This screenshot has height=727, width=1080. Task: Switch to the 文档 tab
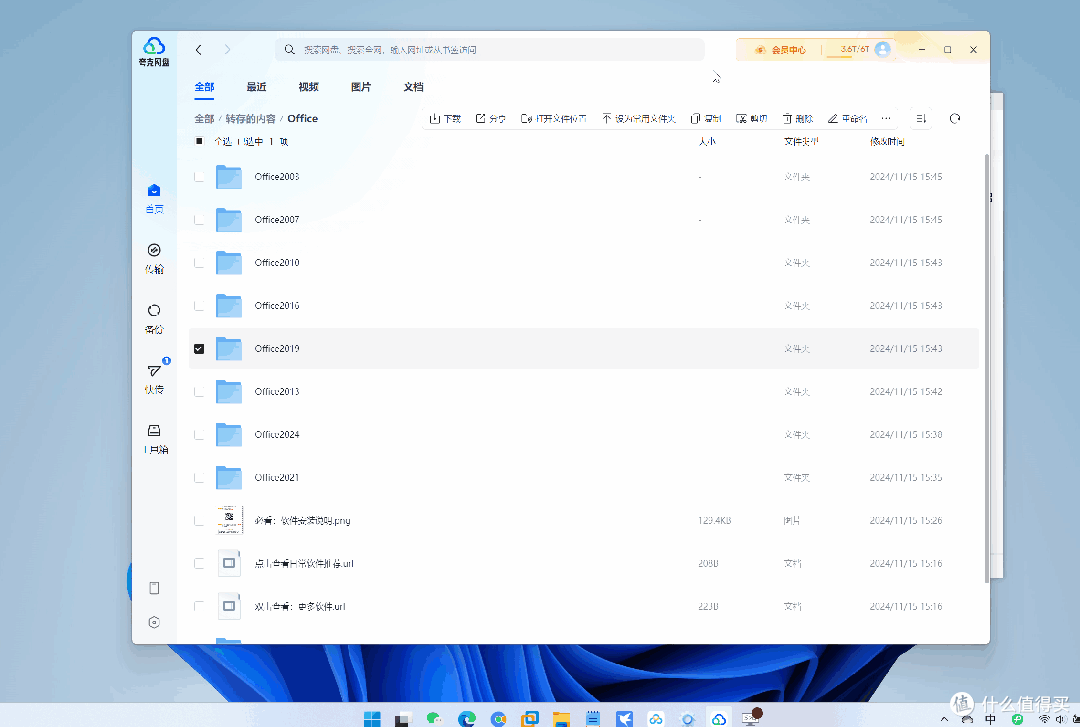413,87
